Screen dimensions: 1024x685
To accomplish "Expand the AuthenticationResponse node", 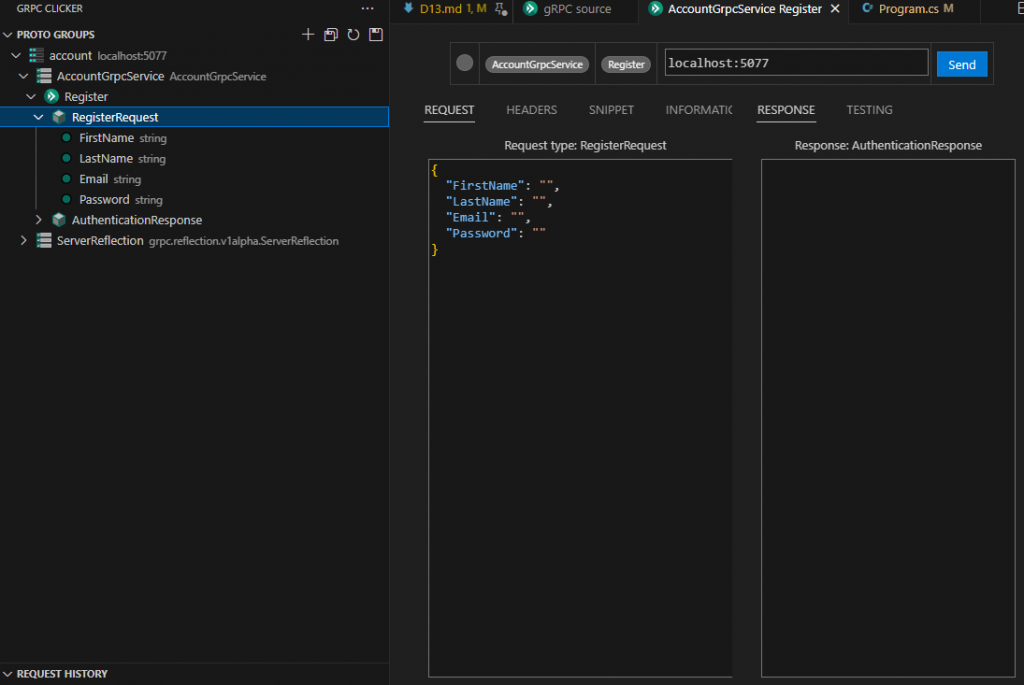I will [x=39, y=220].
